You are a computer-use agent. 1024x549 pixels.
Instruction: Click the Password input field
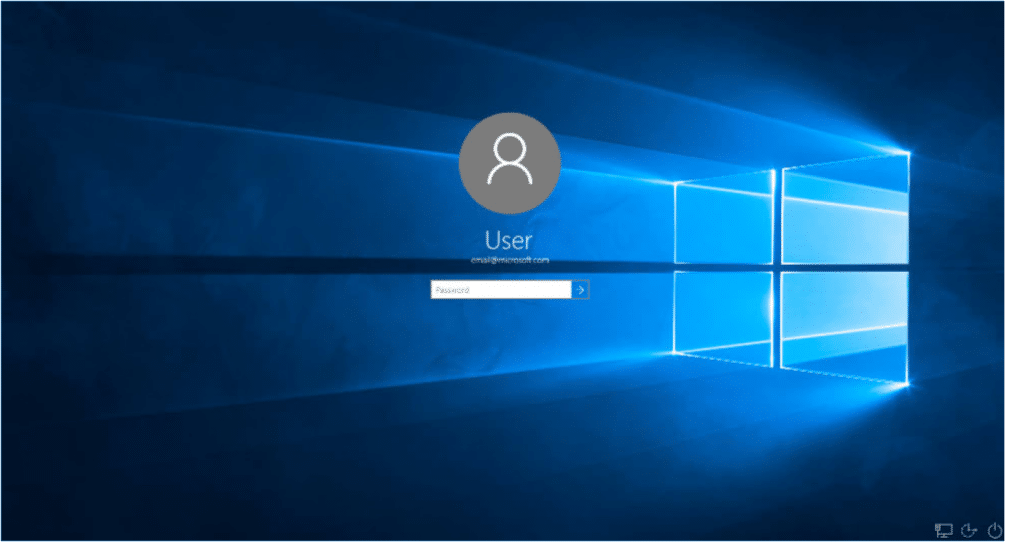(x=500, y=290)
